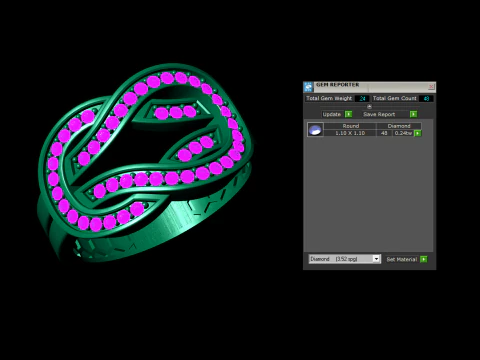The width and height of the screenshot is (480, 360).
Task: Click the gem quantity cell showing 48
Action: 384,133
